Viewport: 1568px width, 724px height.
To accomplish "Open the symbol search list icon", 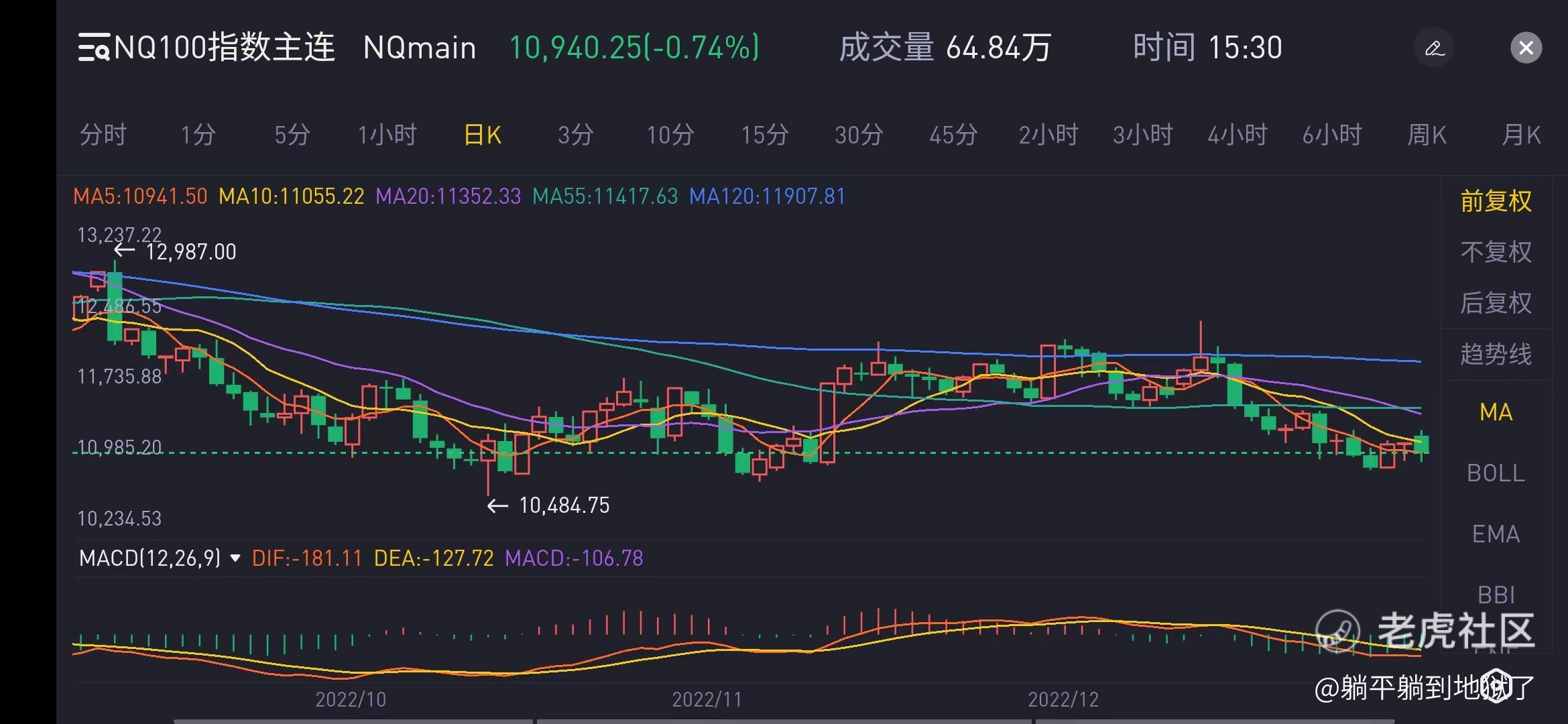I will 93,48.
